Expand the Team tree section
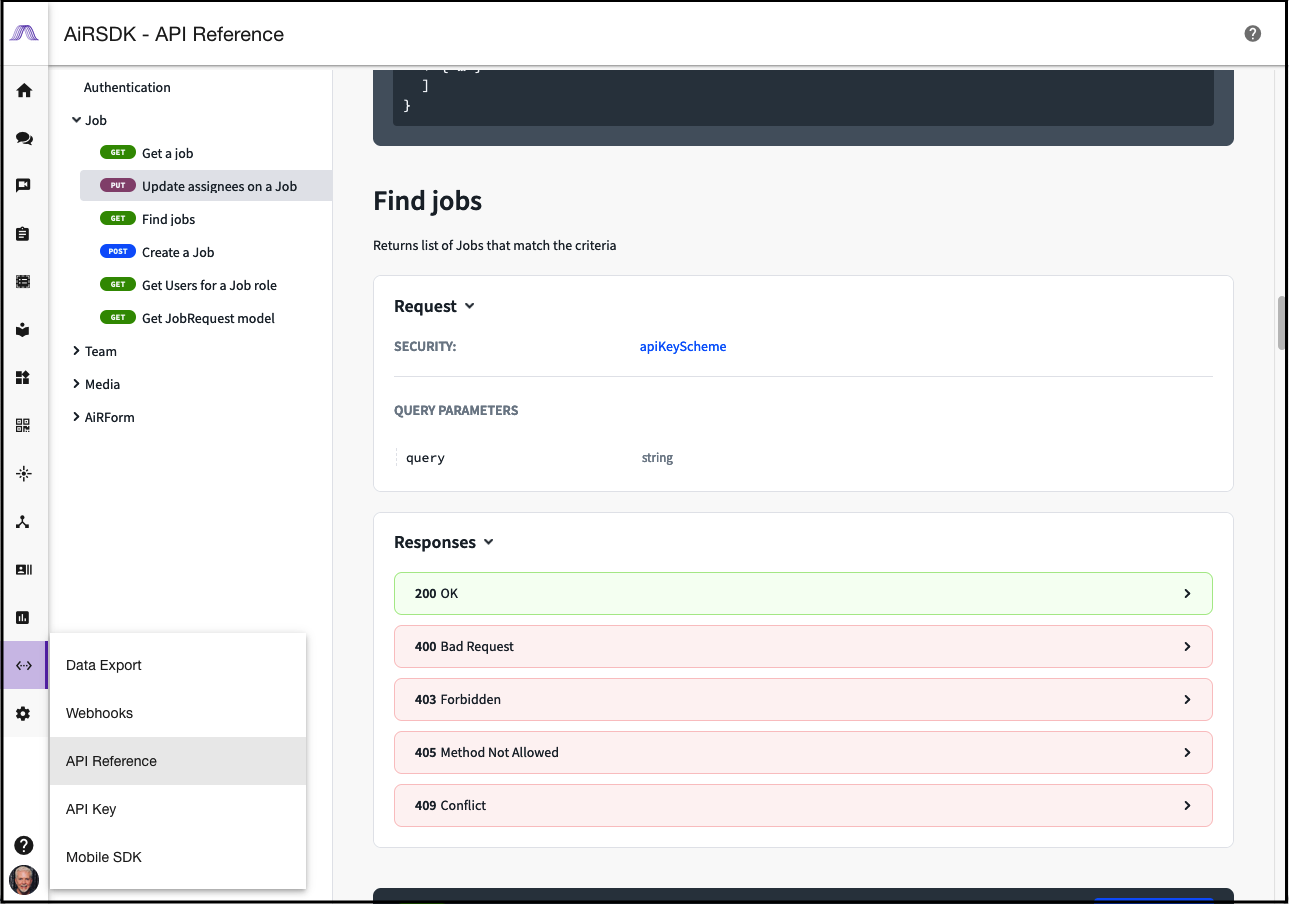 click(76, 351)
